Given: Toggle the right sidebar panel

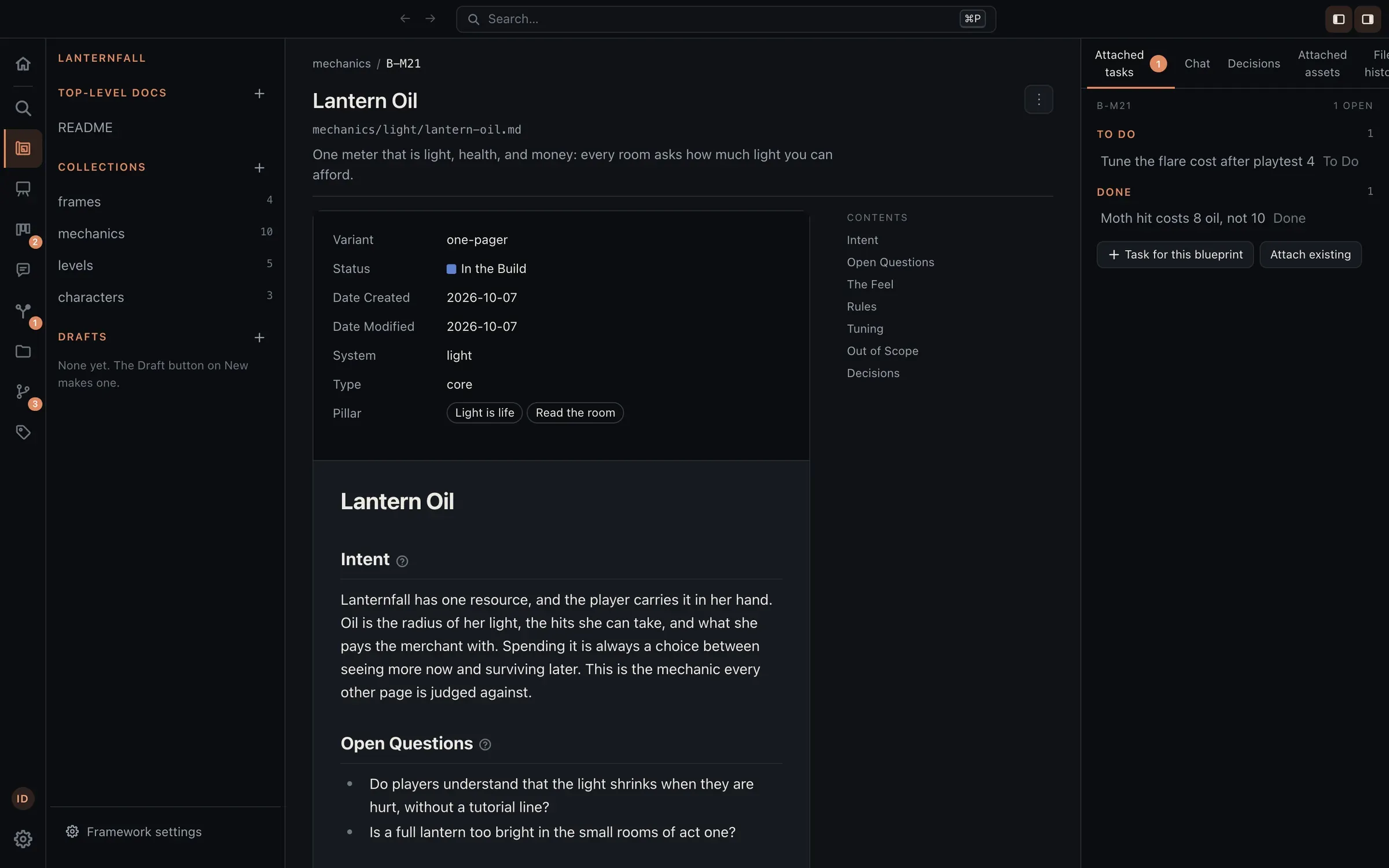Looking at the screenshot, I should [1368, 19].
